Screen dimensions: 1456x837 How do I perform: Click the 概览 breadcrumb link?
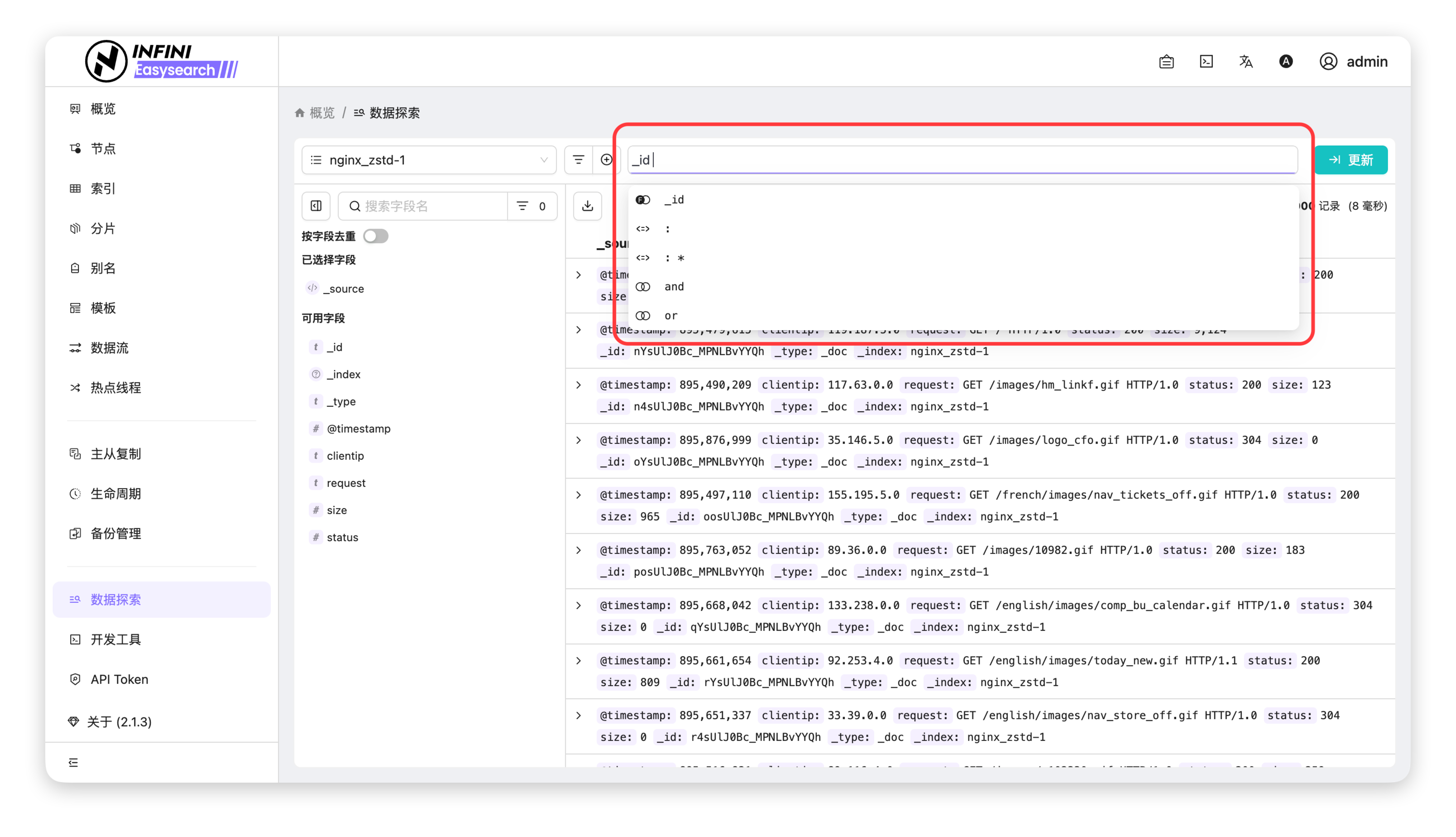point(321,113)
